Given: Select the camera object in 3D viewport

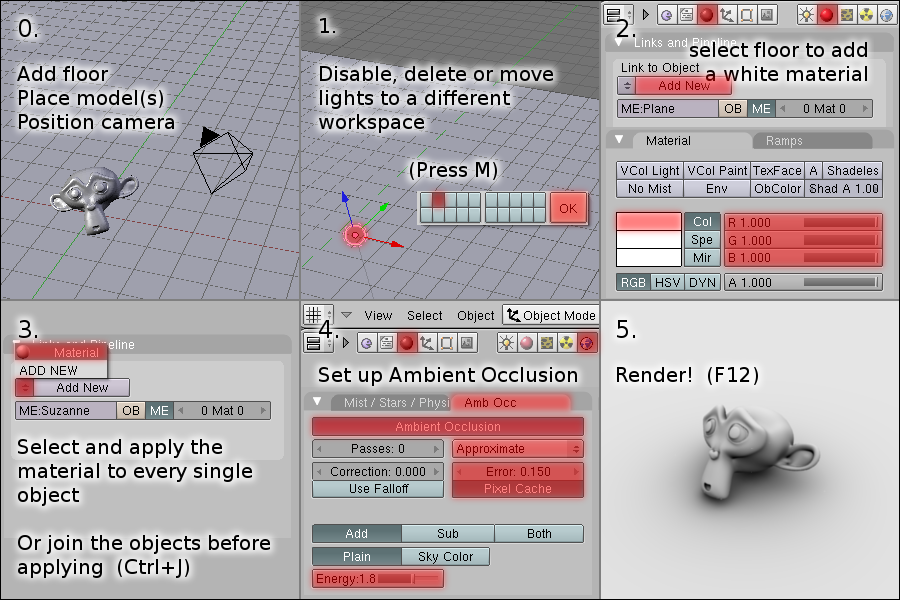Looking at the screenshot, I should [222, 160].
